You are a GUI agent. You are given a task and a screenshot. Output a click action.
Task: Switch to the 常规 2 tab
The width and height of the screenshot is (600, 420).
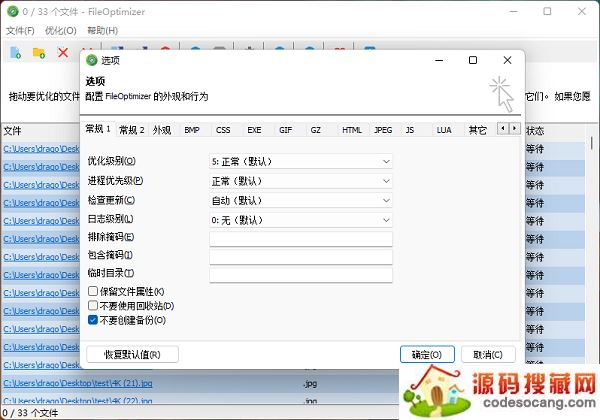point(132,130)
